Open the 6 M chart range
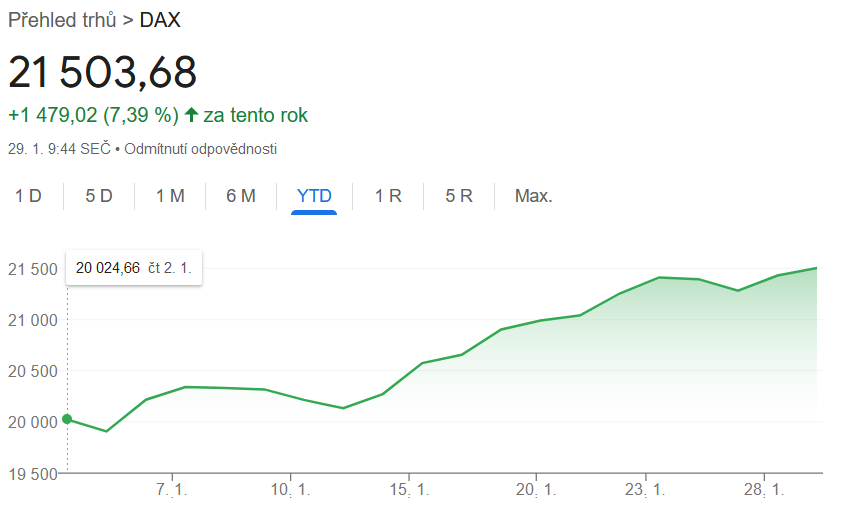 241,196
